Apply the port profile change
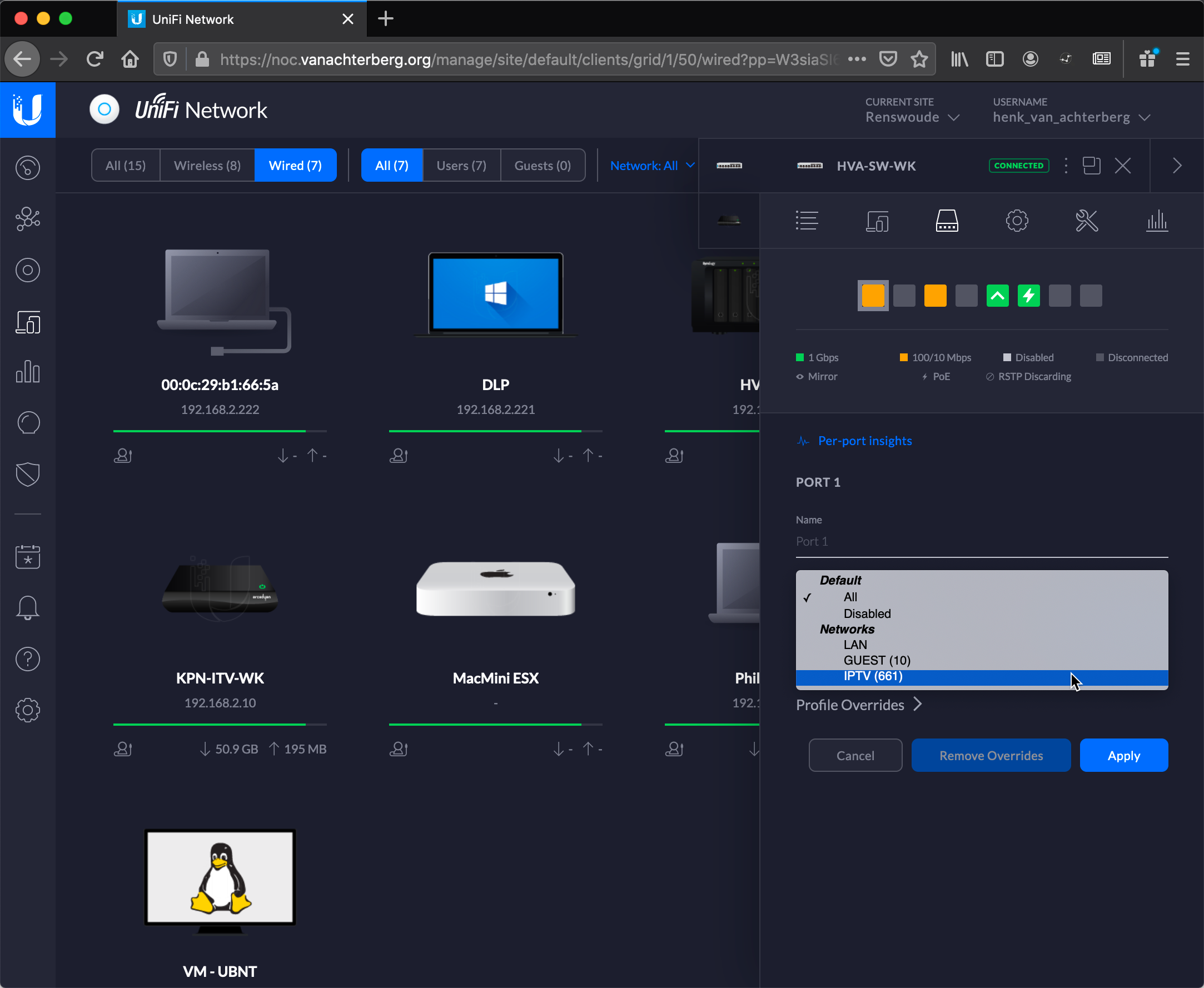Image resolution: width=1204 pixels, height=988 pixels. click(1123, 755)
